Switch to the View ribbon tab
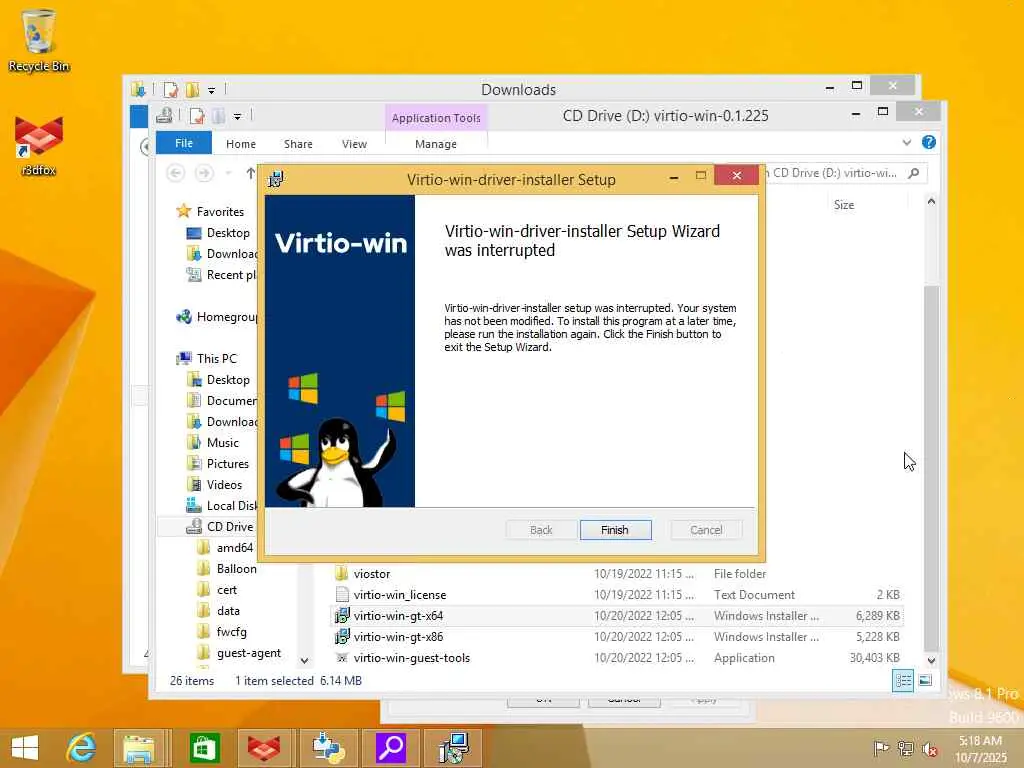 coord(354,144)
